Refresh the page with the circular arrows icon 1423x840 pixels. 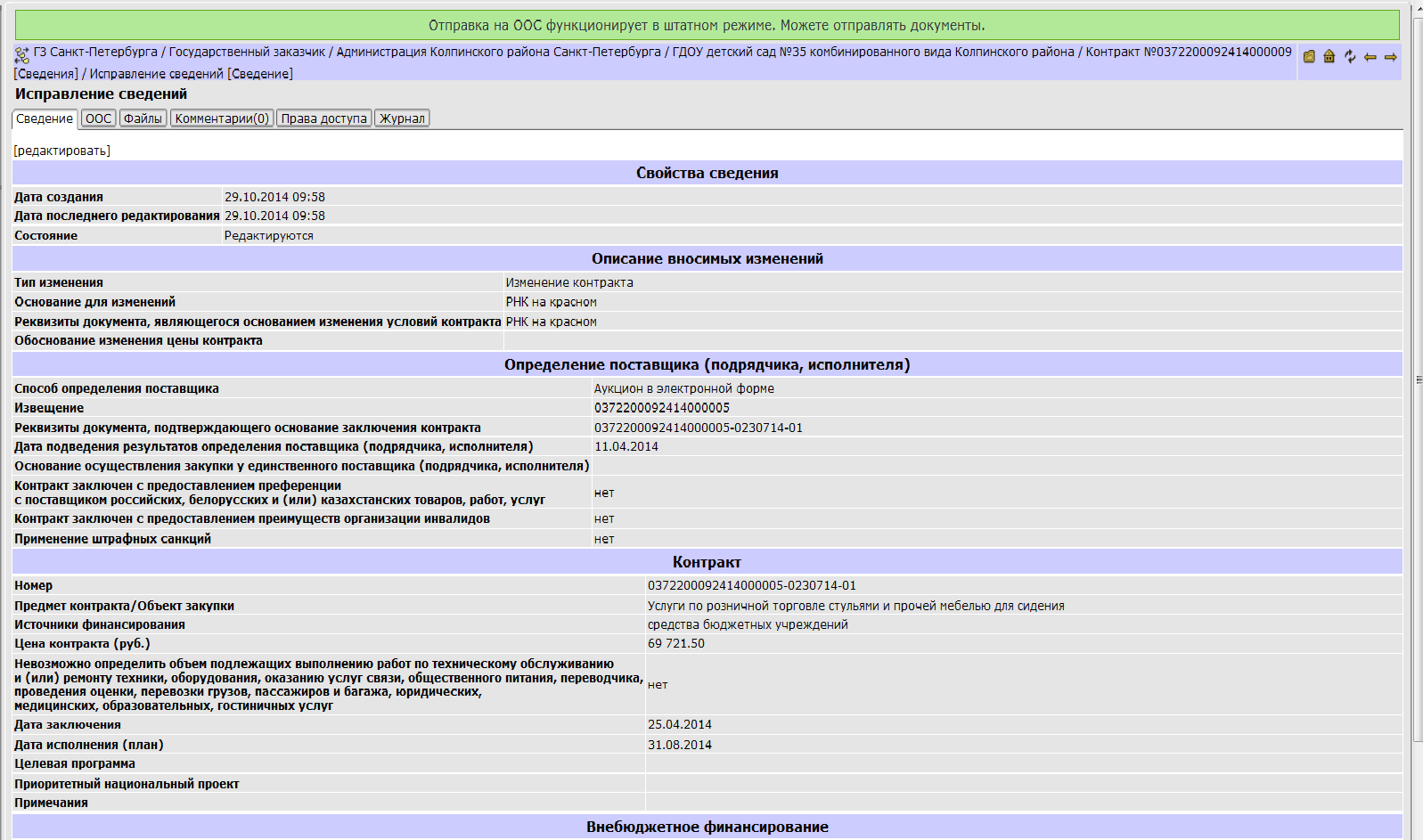pyautogui.click(x=1350, y=56)
